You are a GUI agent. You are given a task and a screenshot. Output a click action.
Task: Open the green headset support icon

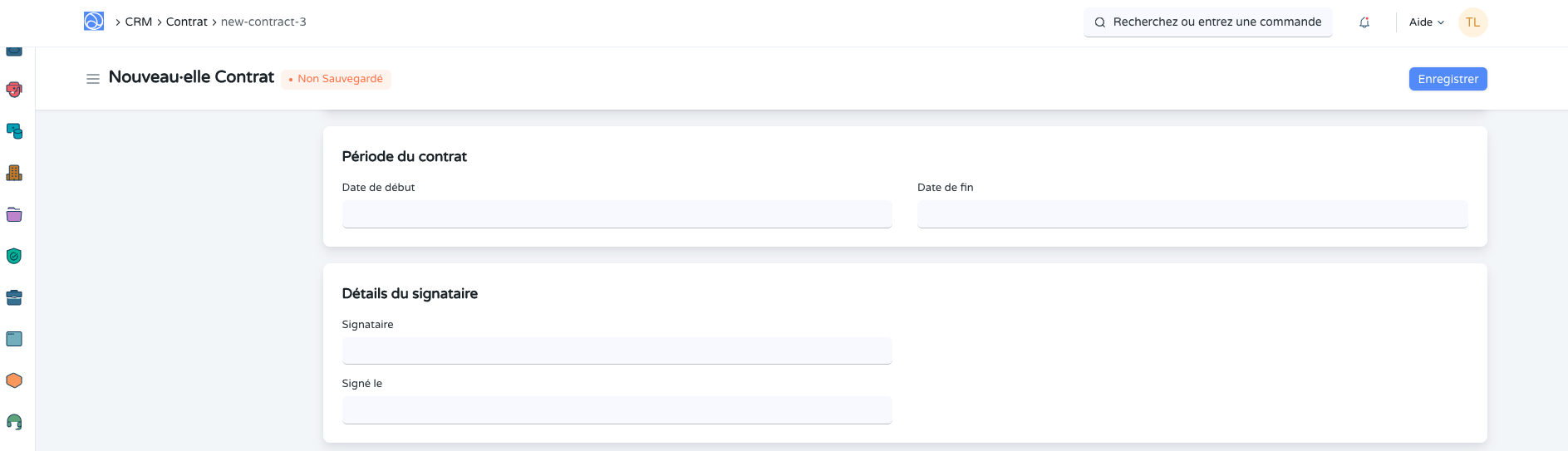point(14,422)
